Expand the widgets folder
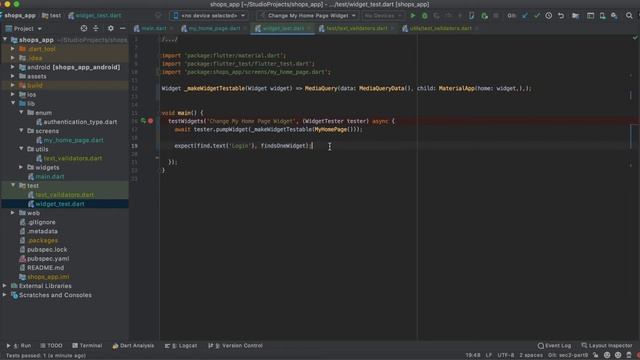This screenshot has height=360, width=640. [21, 167]
